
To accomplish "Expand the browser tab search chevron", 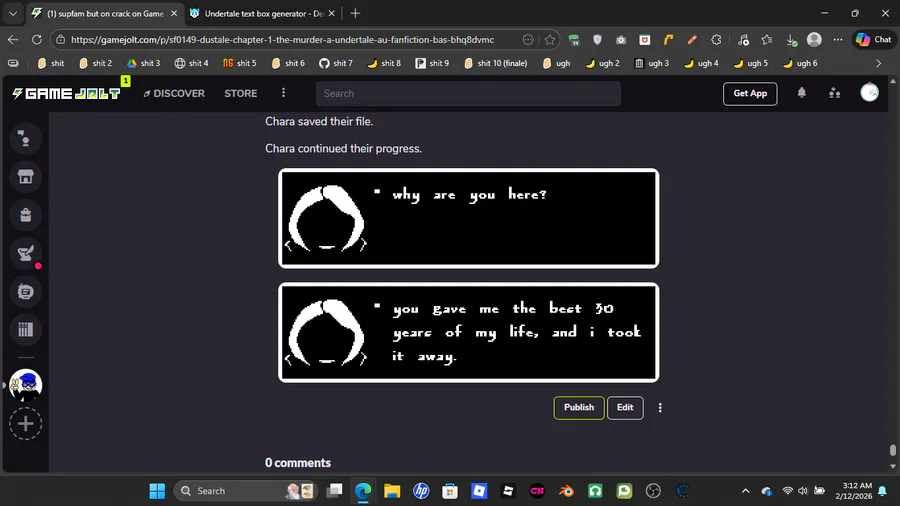I will (13, 13).
